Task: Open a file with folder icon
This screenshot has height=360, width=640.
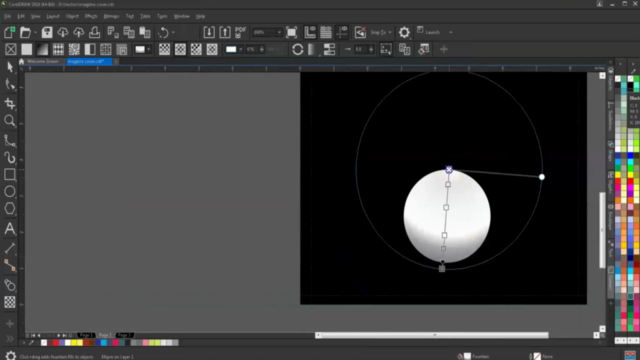Action: pyautogui.click(x=25, y=32)
